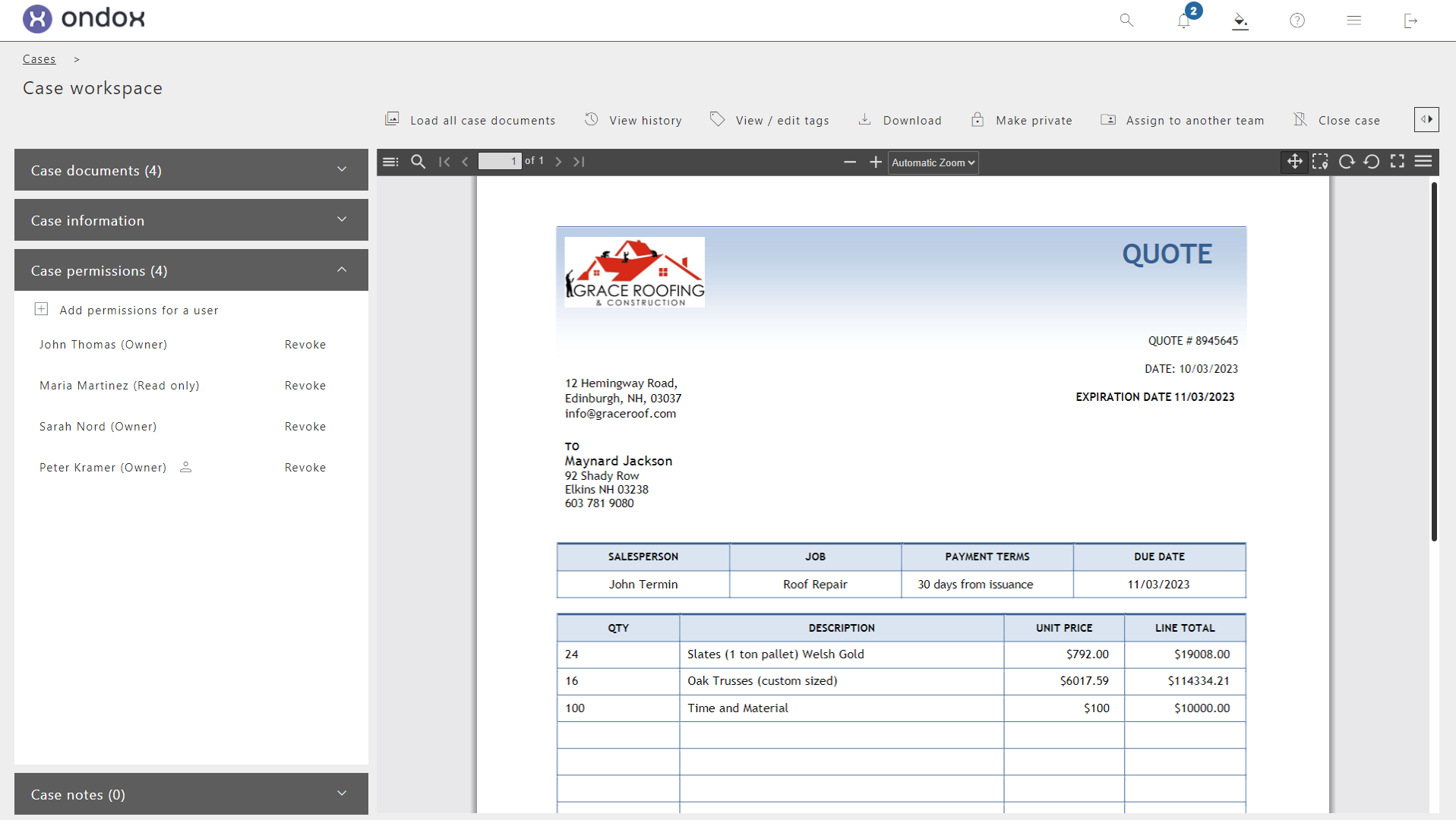Open the notifications bell icon

[x=1183, y=20]
